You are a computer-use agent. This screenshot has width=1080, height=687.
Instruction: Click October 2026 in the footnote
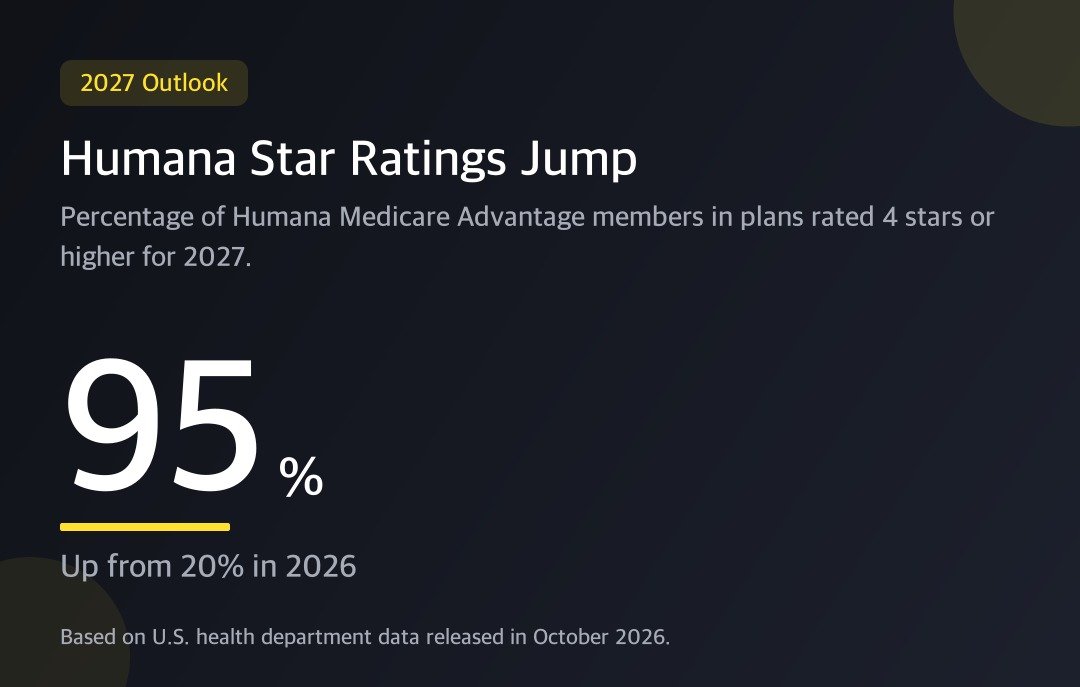601,637
